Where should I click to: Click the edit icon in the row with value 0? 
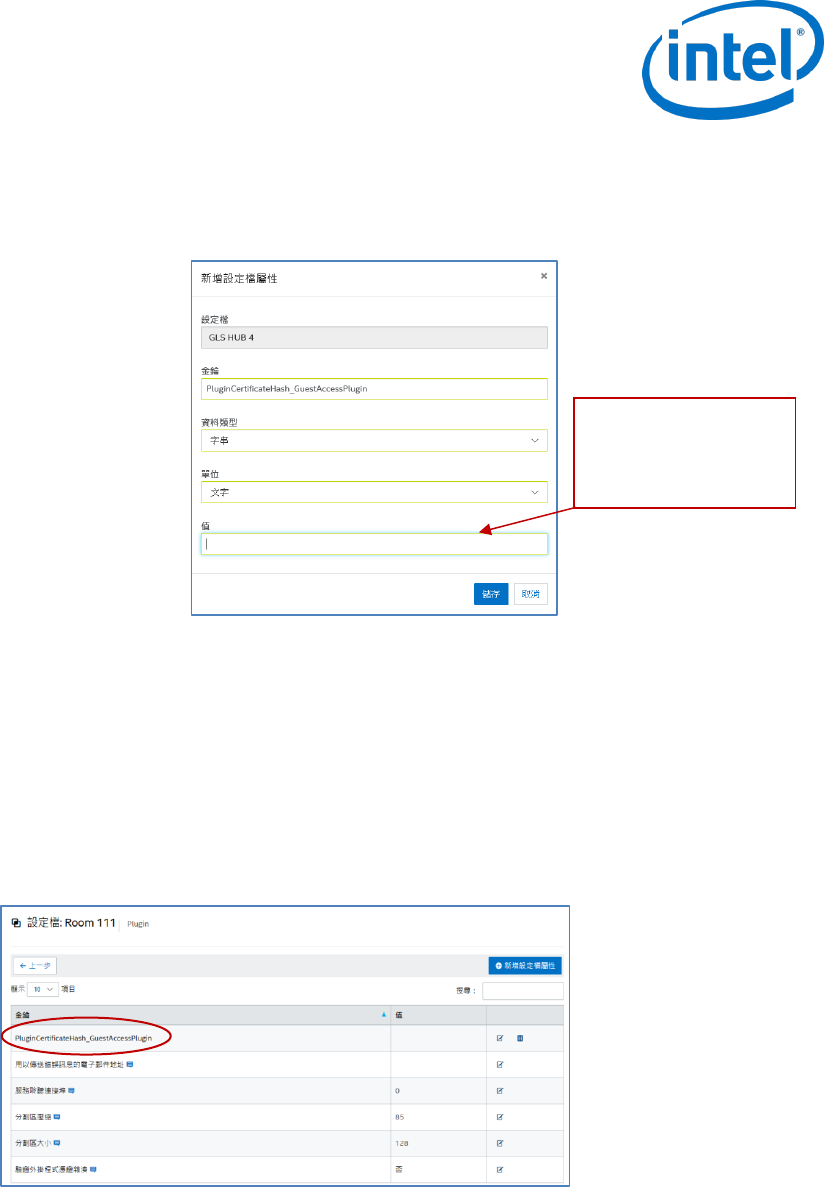[500, 1091]
